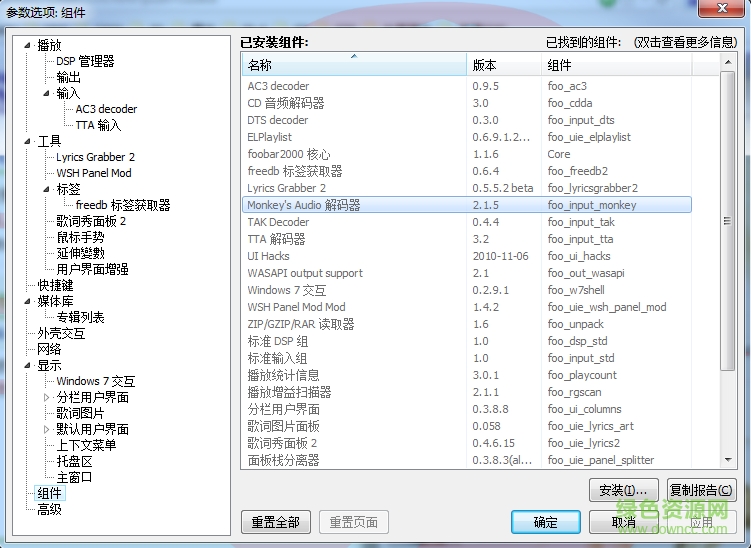Select AC3 decoder row in component list

467,86
